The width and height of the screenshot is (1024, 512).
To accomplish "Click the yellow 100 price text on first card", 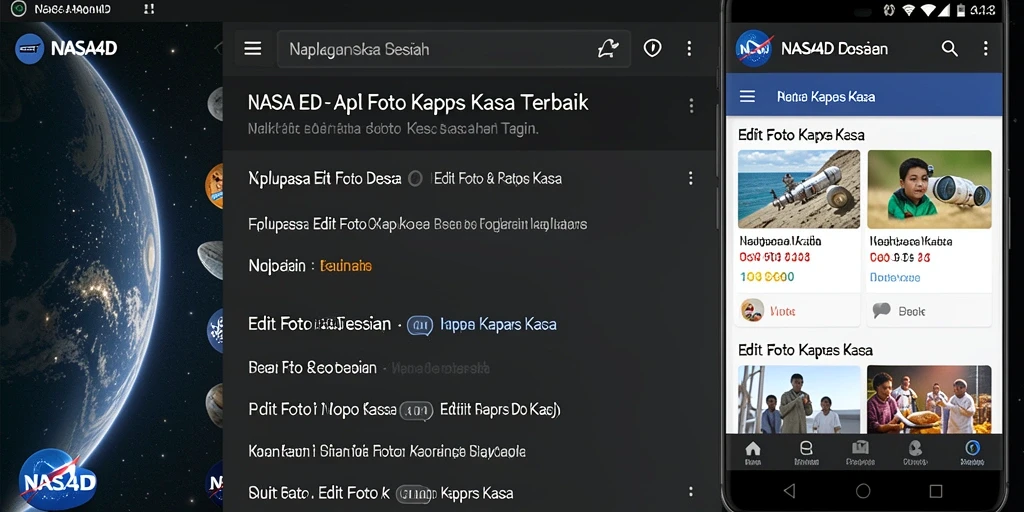I will pos(767,277).
